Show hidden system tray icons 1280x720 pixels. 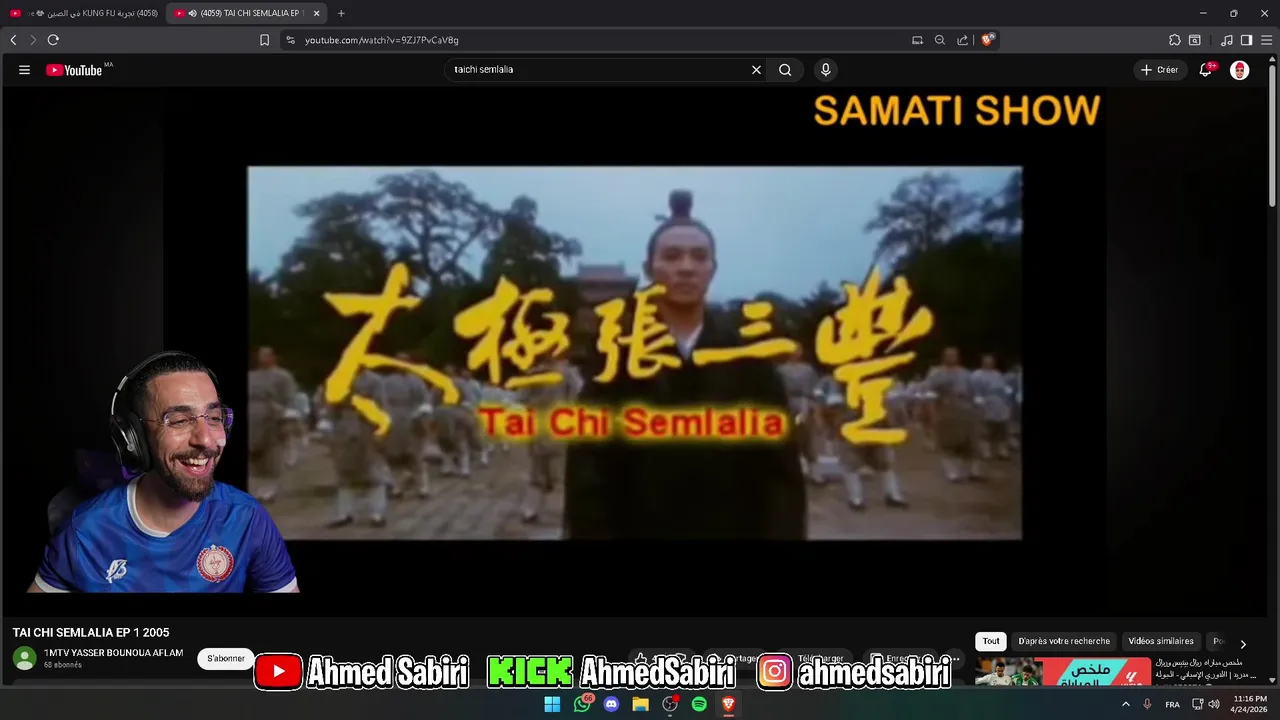pos(1126,704)
